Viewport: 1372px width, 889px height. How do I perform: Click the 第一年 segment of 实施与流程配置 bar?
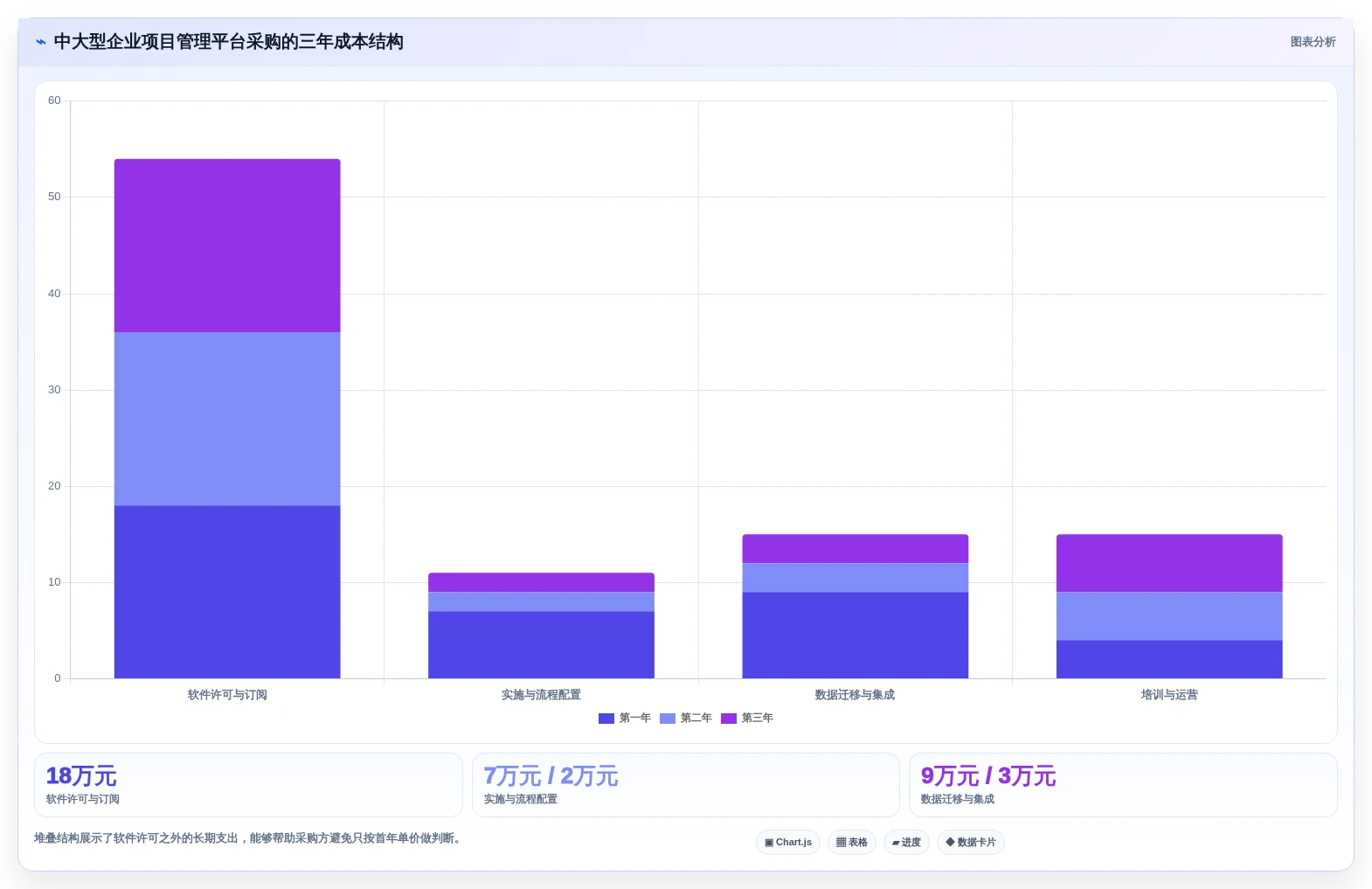(x=541, y=645)
